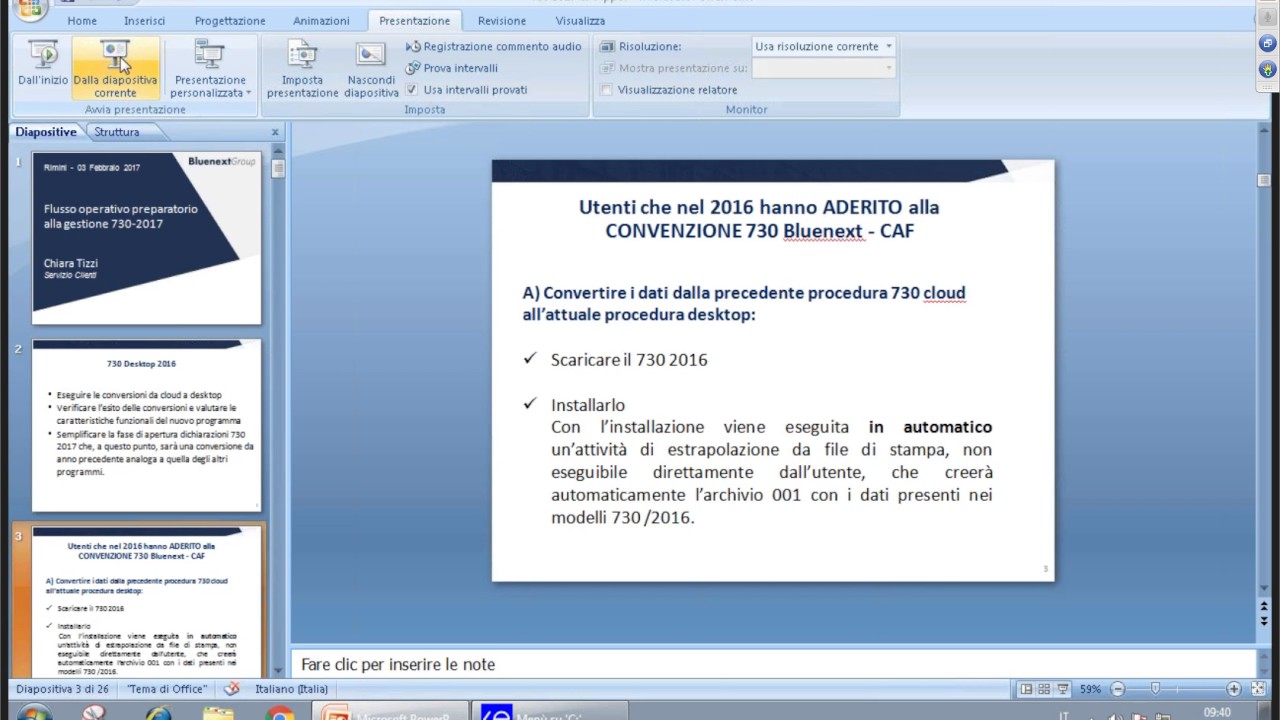Open the Progettazione tab
This screenshot has height=720, width=1280.
tap(230, 21)
